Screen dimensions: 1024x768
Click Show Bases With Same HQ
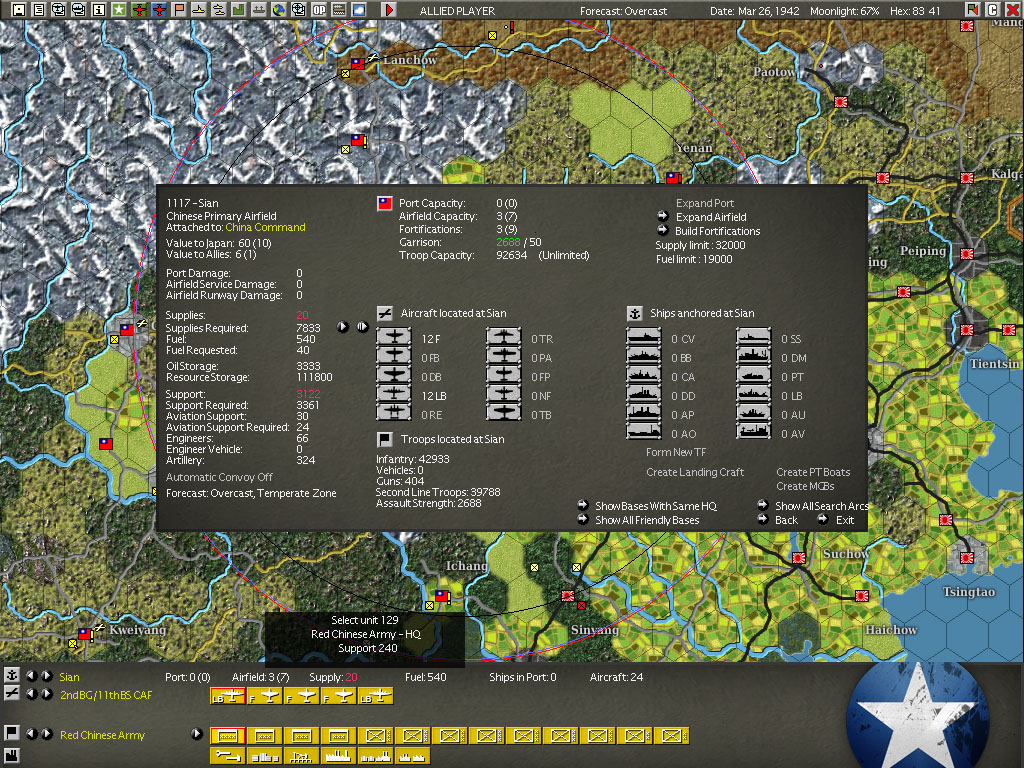click(x=656, y=506)
